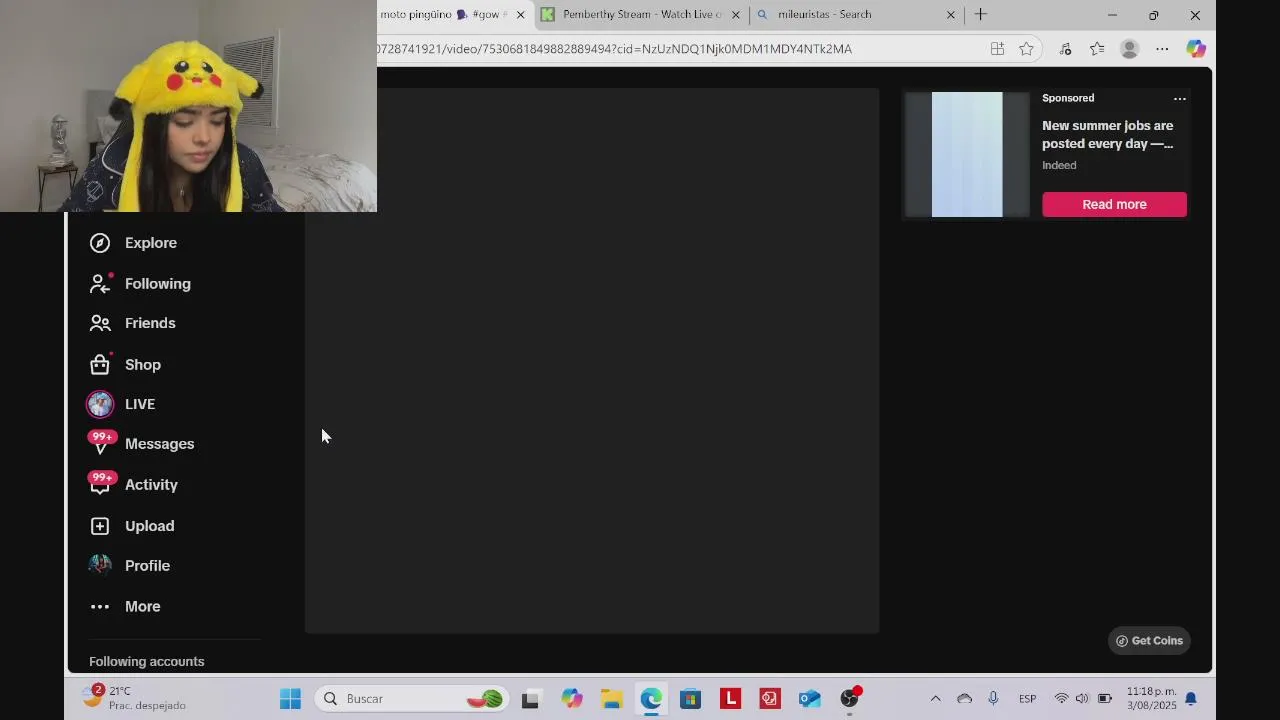Switch to the Pemberthy Stream tab
Image resolution: width=1280 pixels, height=720 pixels.
[641, 15]
